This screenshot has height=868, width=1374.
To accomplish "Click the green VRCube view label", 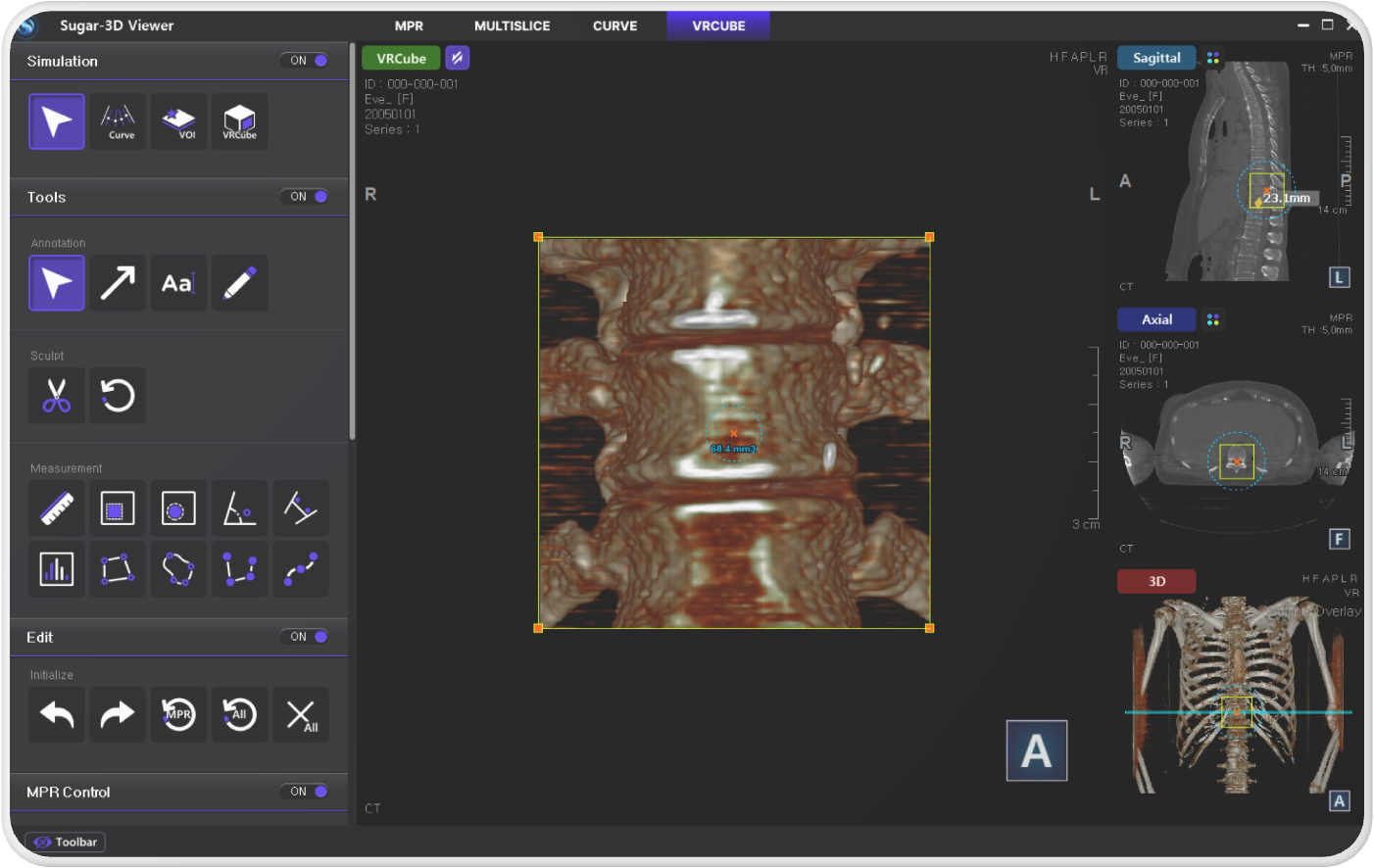I will pyautogui.click(x=401, y=58).
